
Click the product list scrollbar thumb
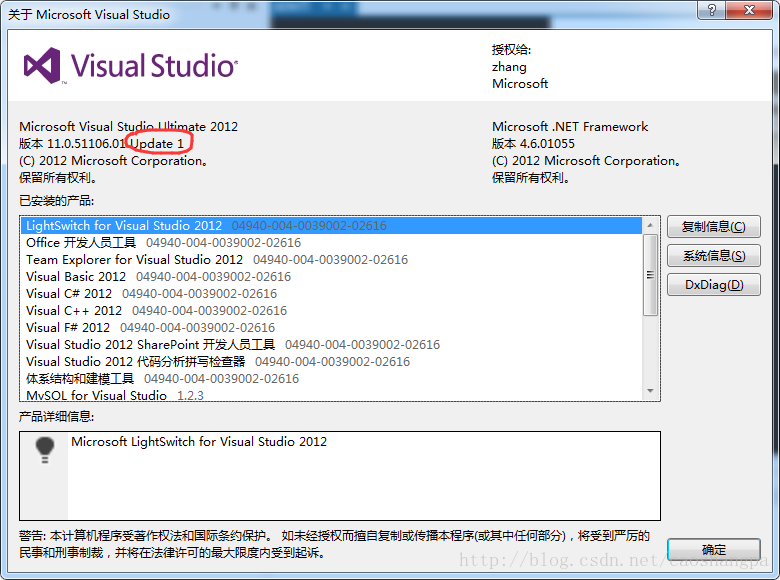(x=650, y=275)
